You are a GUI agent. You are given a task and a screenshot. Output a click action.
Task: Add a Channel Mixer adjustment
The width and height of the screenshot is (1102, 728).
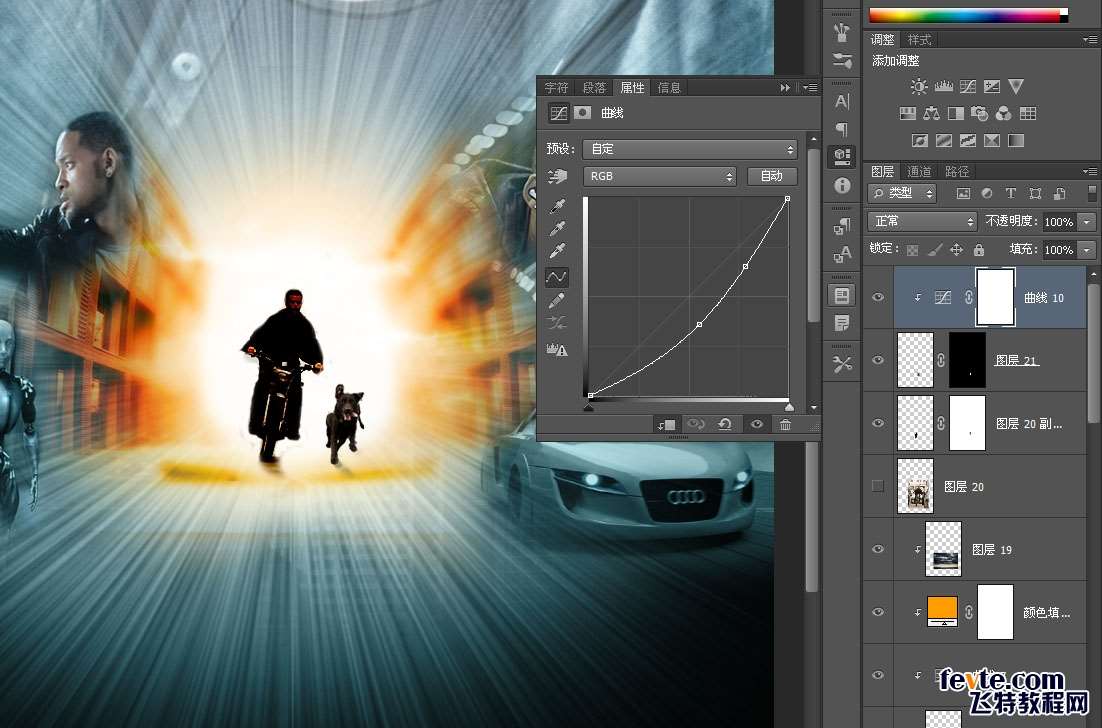pos(1004,113)
